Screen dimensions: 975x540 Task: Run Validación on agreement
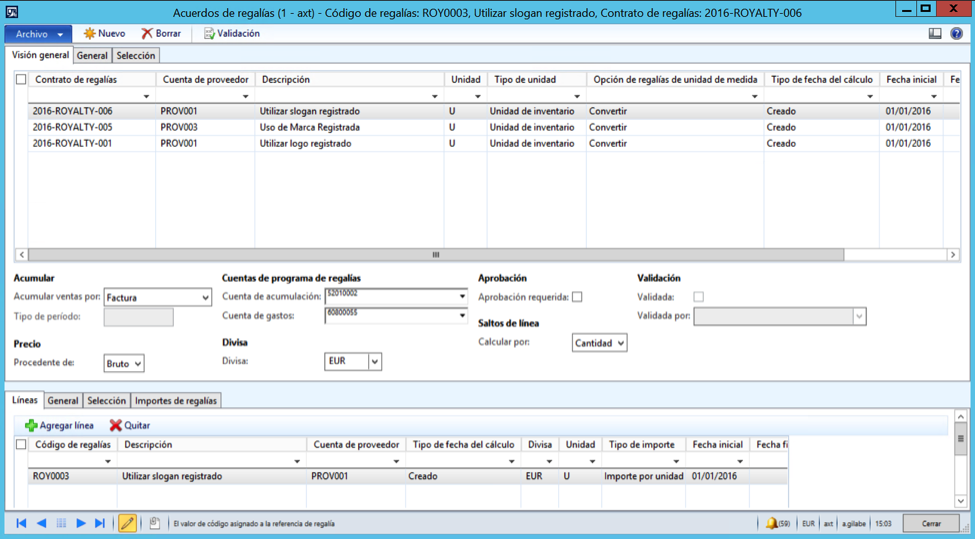(x=232, y=34)
